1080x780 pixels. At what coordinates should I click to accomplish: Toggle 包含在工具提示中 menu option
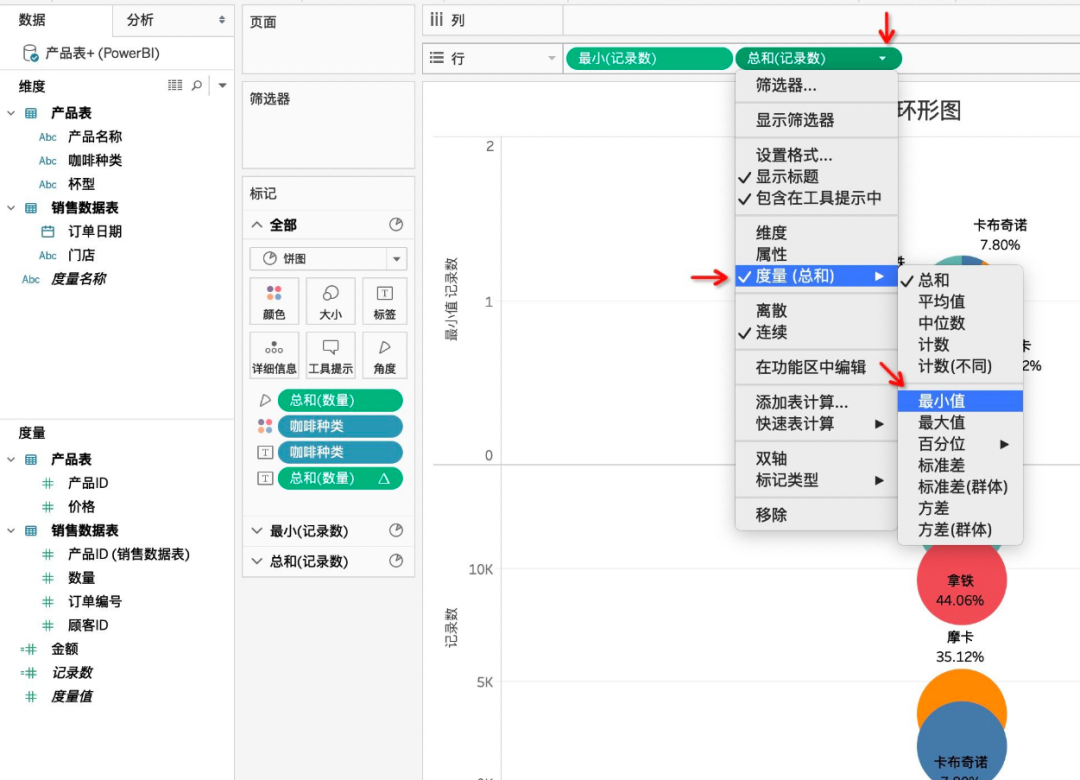(x=818, y=198)
